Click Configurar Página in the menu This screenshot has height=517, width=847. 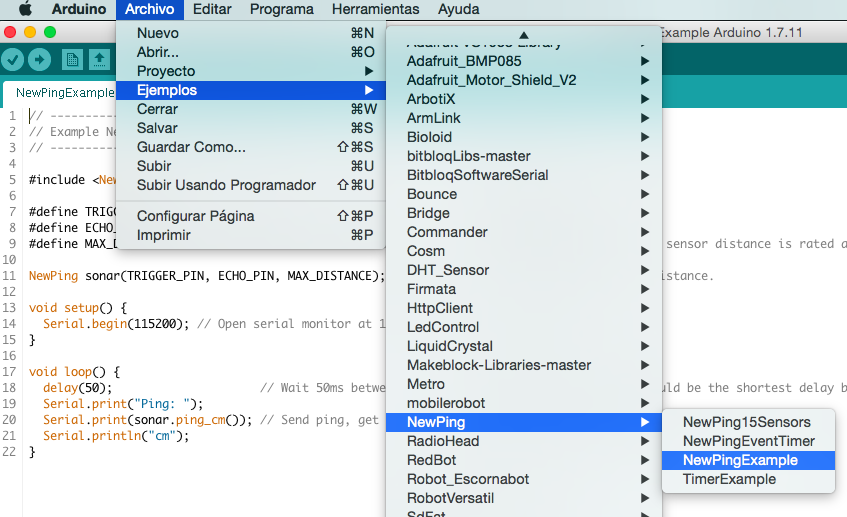(x=196, y=216)
